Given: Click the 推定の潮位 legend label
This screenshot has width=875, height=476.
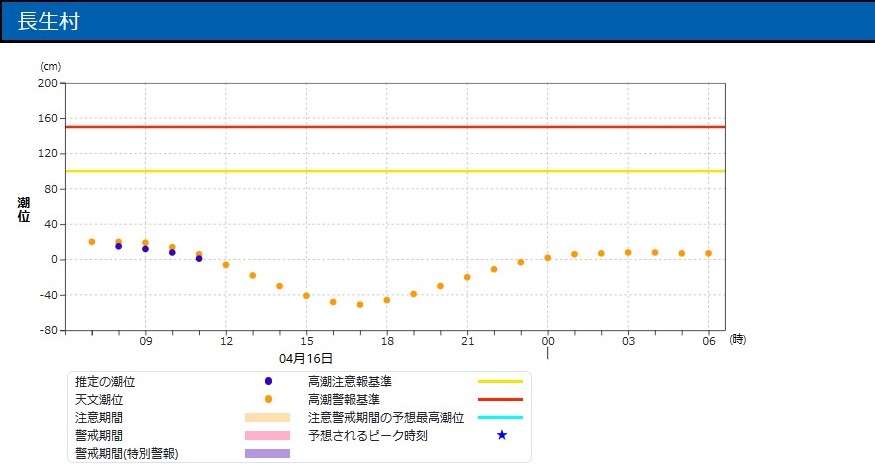Looking at the screenshot, I should [105, 382].
